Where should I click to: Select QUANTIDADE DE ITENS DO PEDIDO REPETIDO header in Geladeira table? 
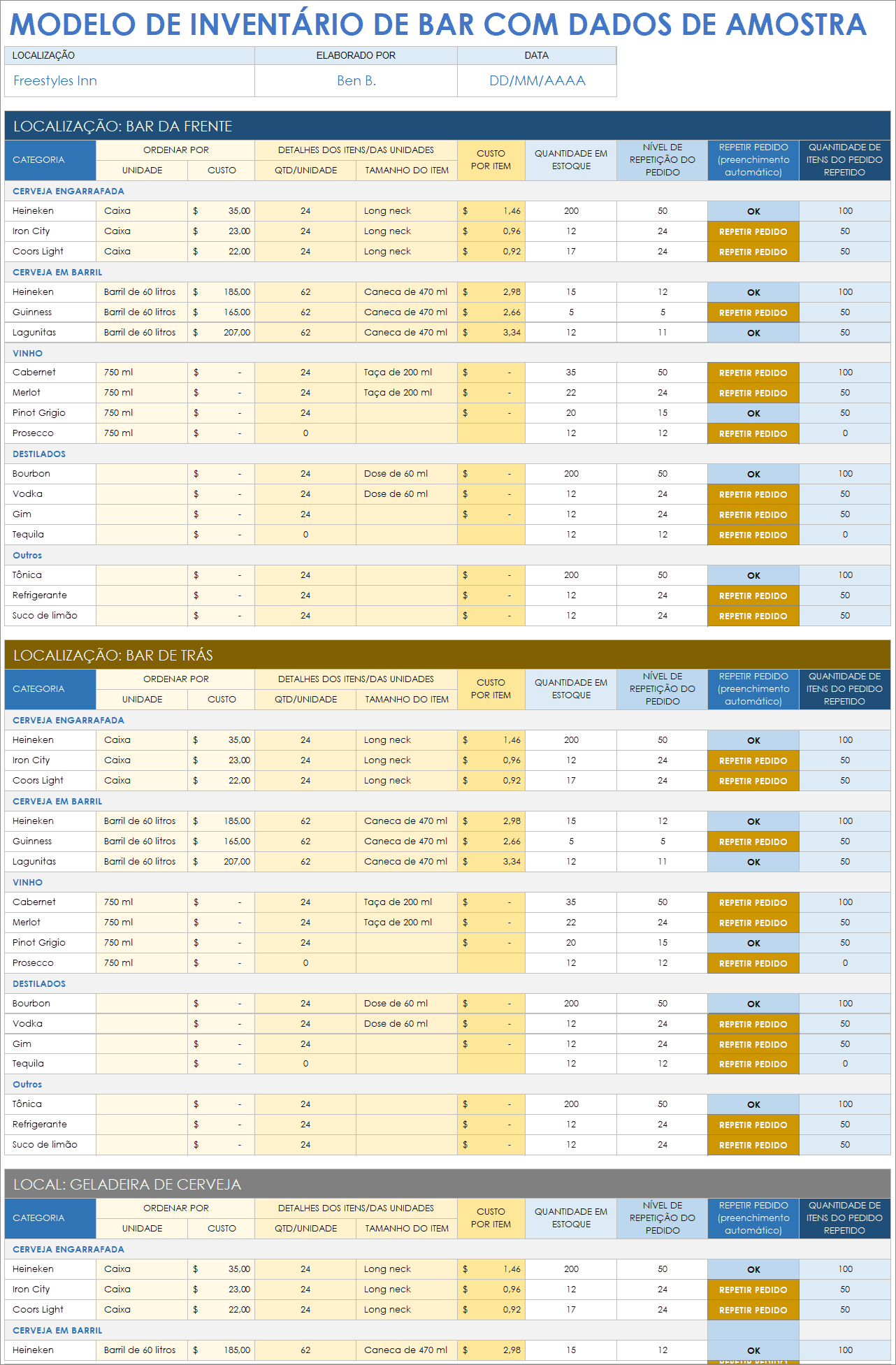[845, 1218]
